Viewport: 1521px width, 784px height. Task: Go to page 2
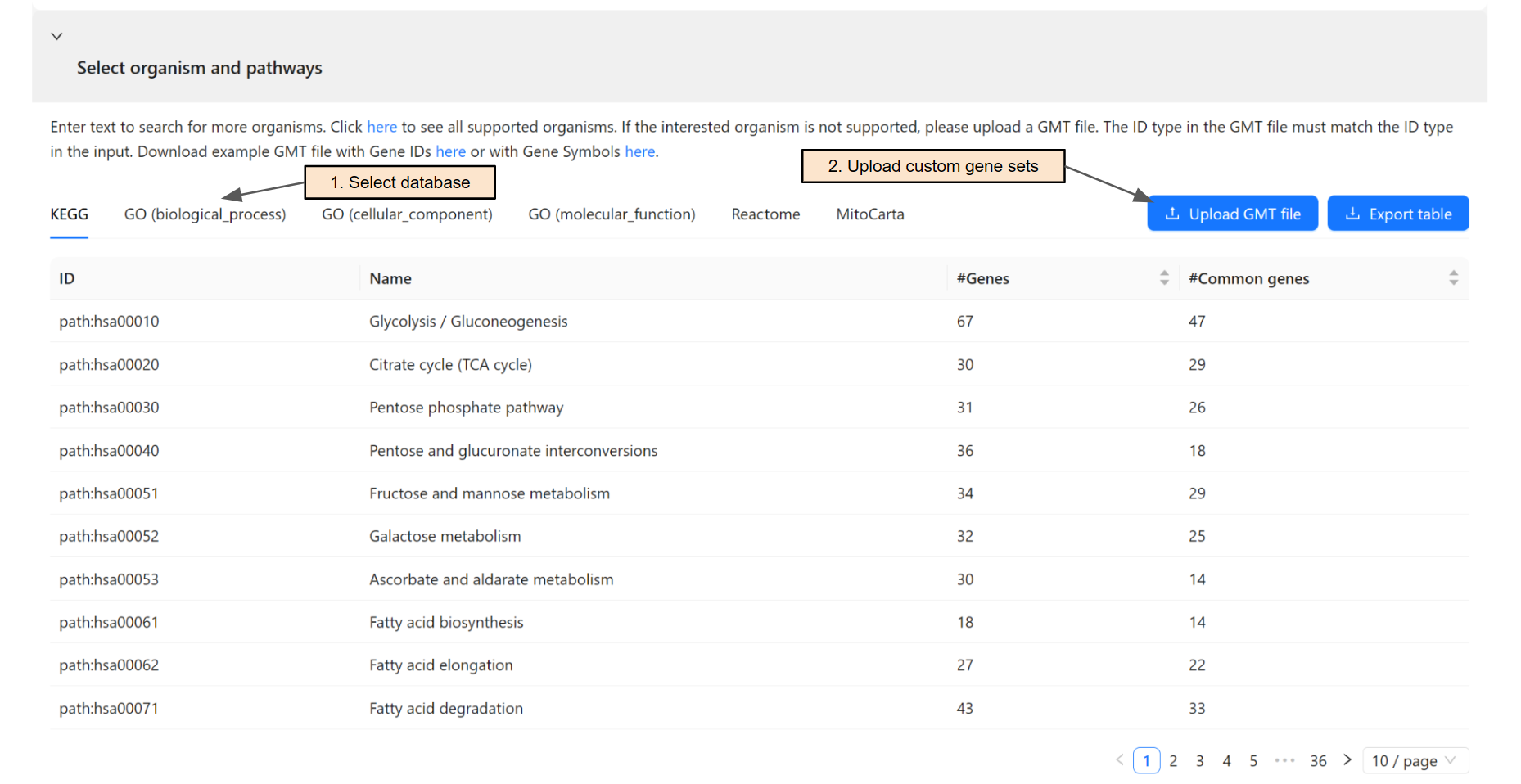pos(1173,760)
